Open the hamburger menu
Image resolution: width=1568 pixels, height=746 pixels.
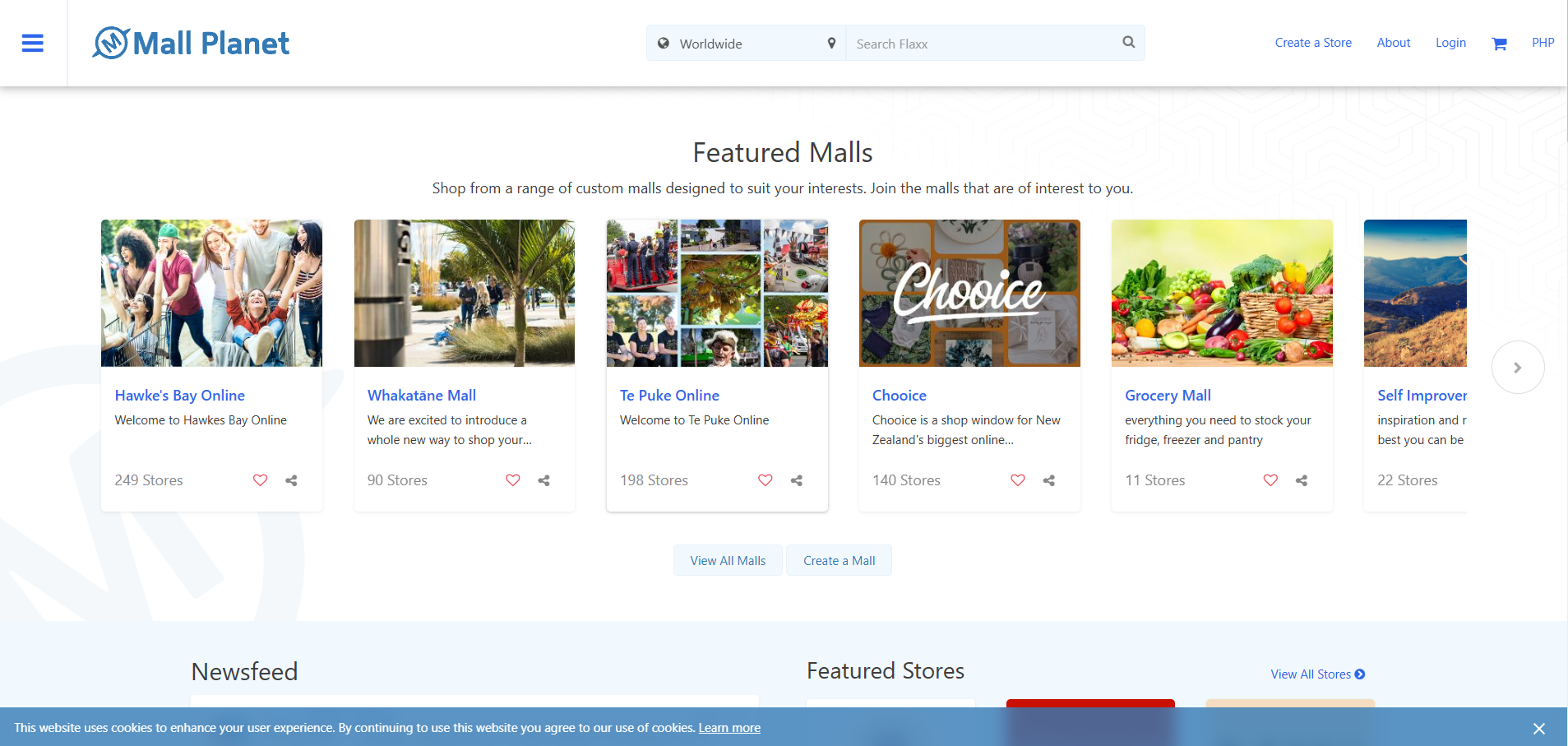pos(33,44)
